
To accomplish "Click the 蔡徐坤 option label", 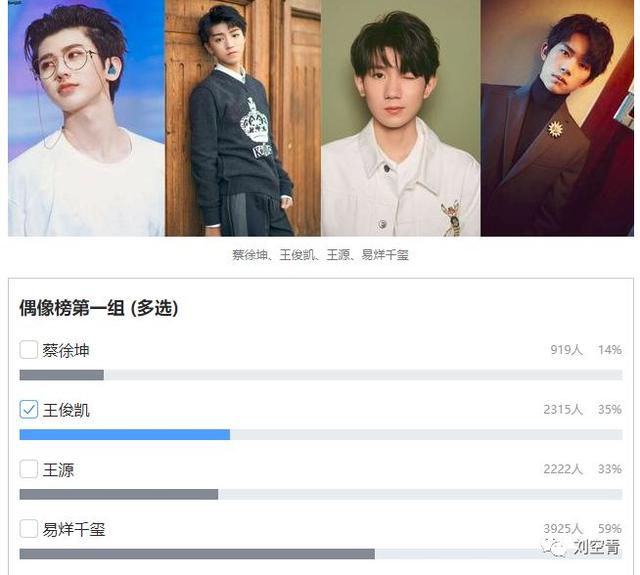I will 66,351.
